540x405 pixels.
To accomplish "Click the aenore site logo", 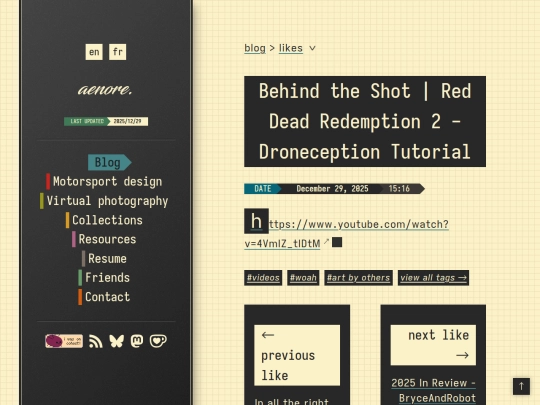I will (x=105, y=90).
